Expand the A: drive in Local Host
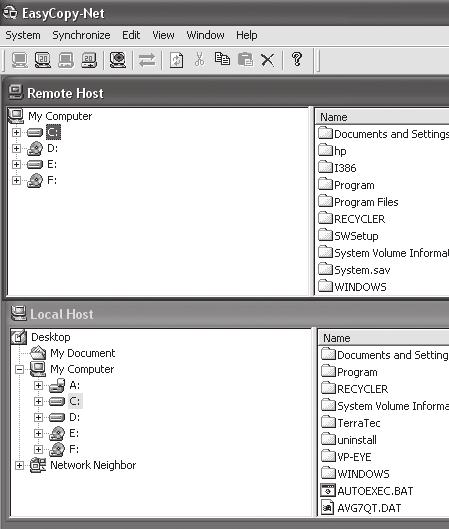This screenshot has height=529, width=449. click(38, 385)
